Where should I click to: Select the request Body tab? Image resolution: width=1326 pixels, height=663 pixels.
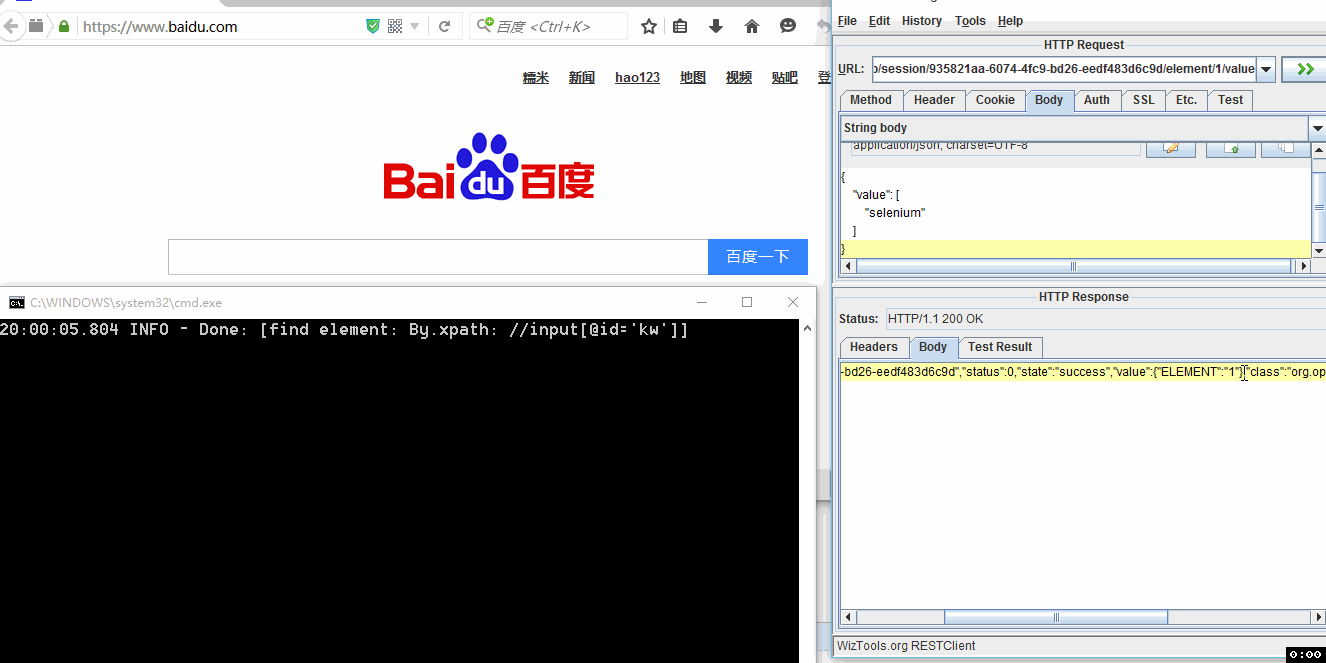point(1049,100)
